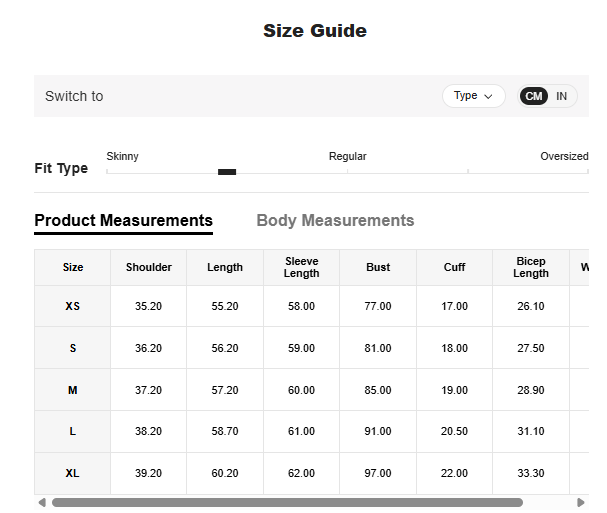
Task: Click the Sleeve Length column header
Action: click(x=301, y=267)
